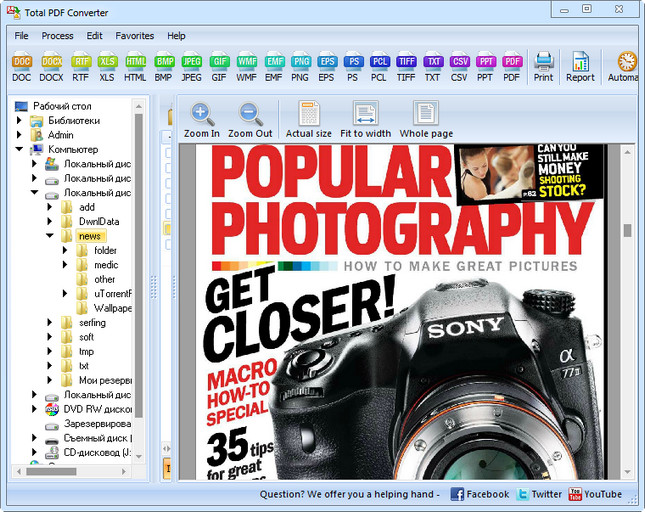Open the Edit menu
The height and width of the screenshot is (512, 645).
(x=94, y=36)
